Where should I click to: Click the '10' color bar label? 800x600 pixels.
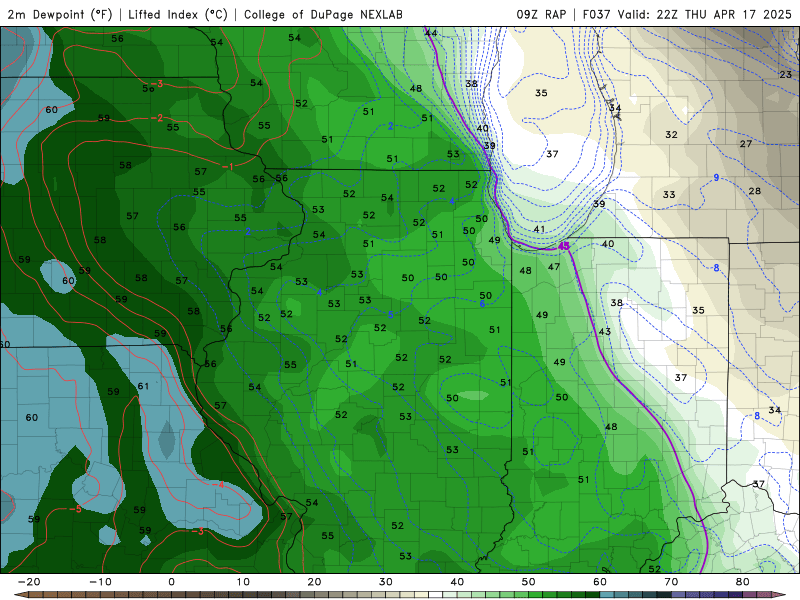click(243, 582)
